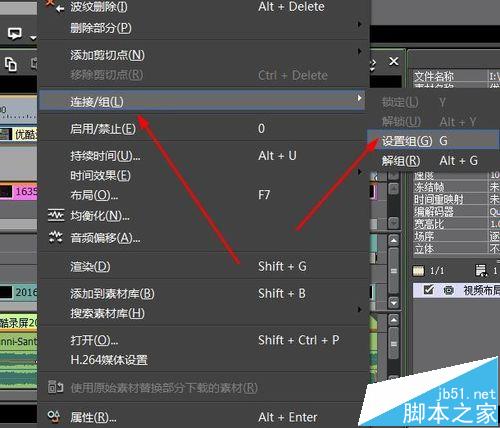Open 持续时间(U)... dialog entry
The image size is (500, 428).
(203, 156)
